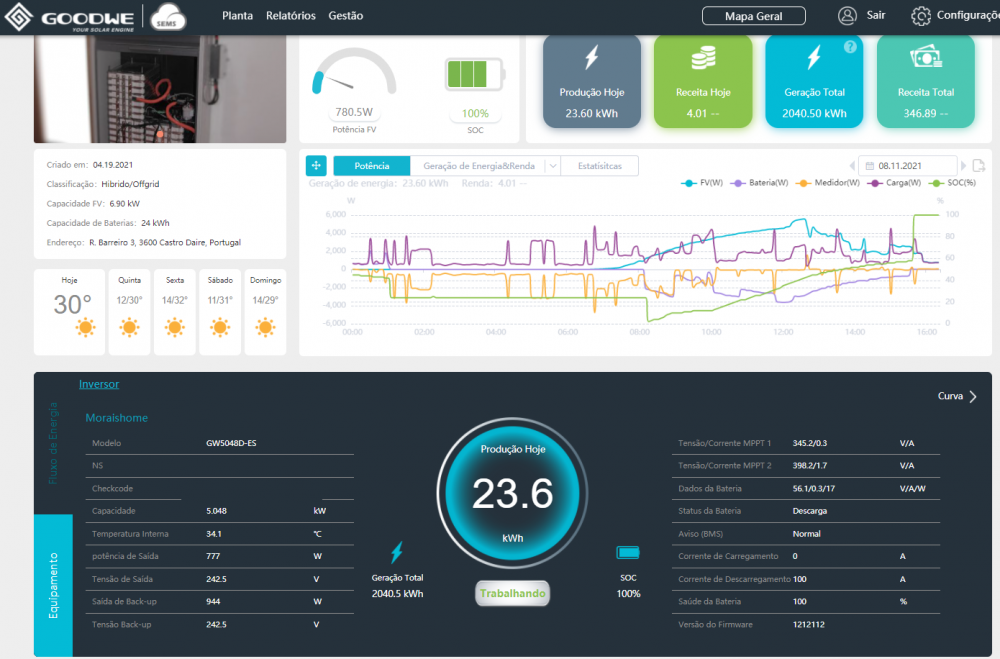This screenshot has height=659, width=1000.
Task: Click the help question mark on Geração Total
Action: tap(849, 47)
